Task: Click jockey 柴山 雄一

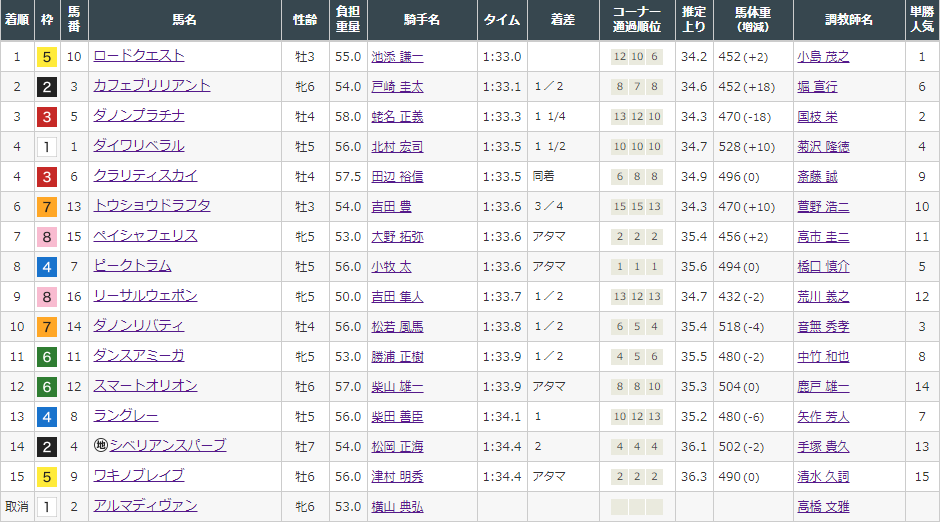Action: tap(397, 387)
